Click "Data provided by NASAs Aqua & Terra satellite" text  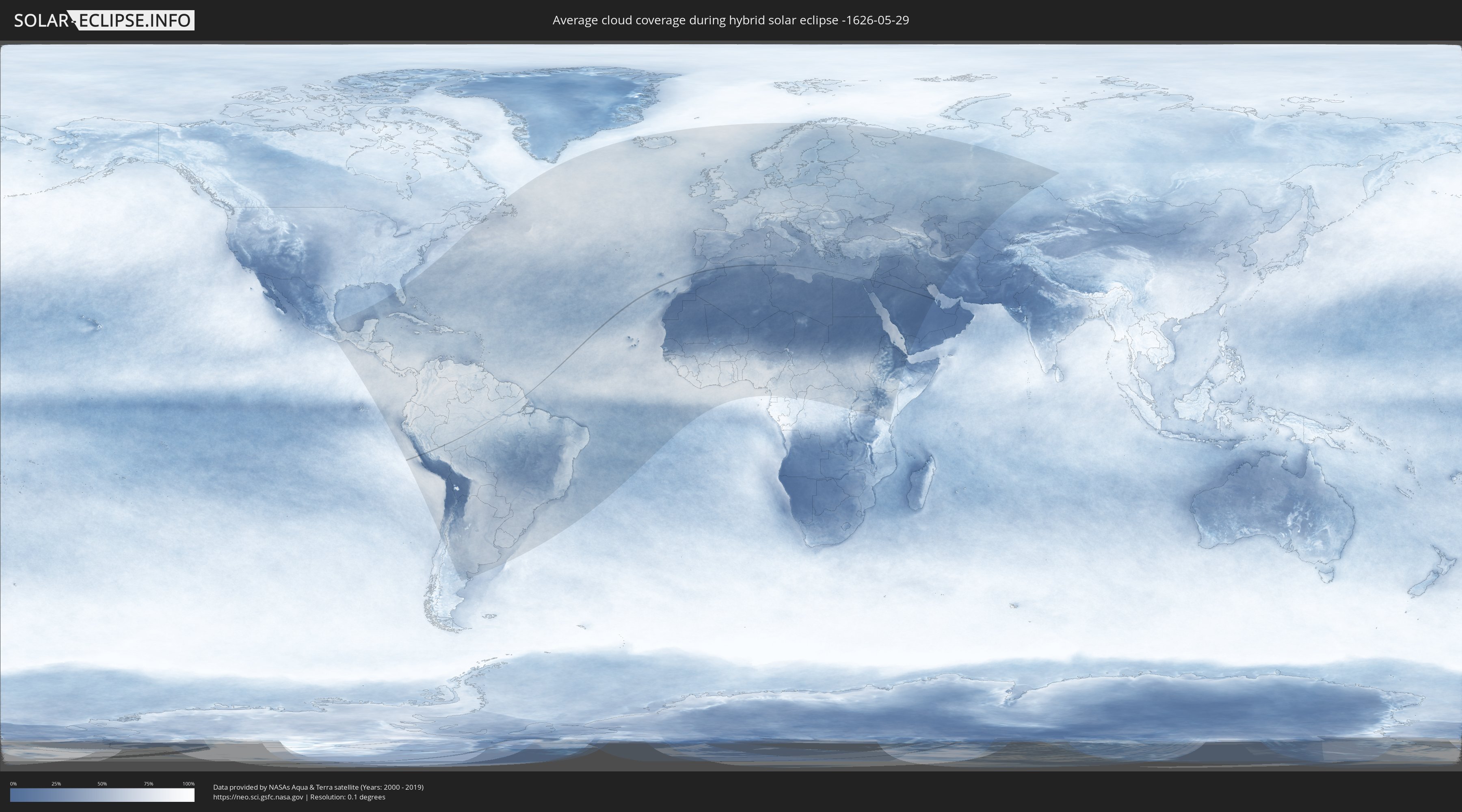[285, 787]
